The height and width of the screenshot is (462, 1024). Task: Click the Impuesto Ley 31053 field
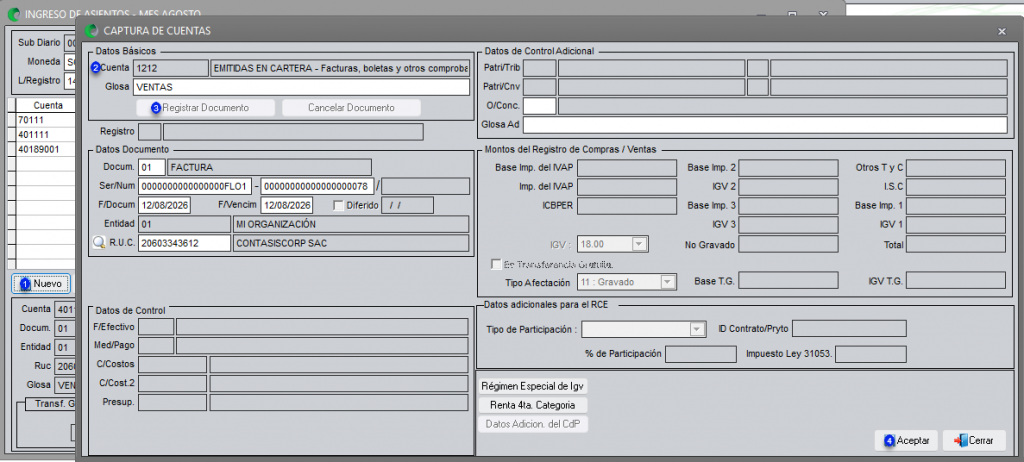coord(871,354)
